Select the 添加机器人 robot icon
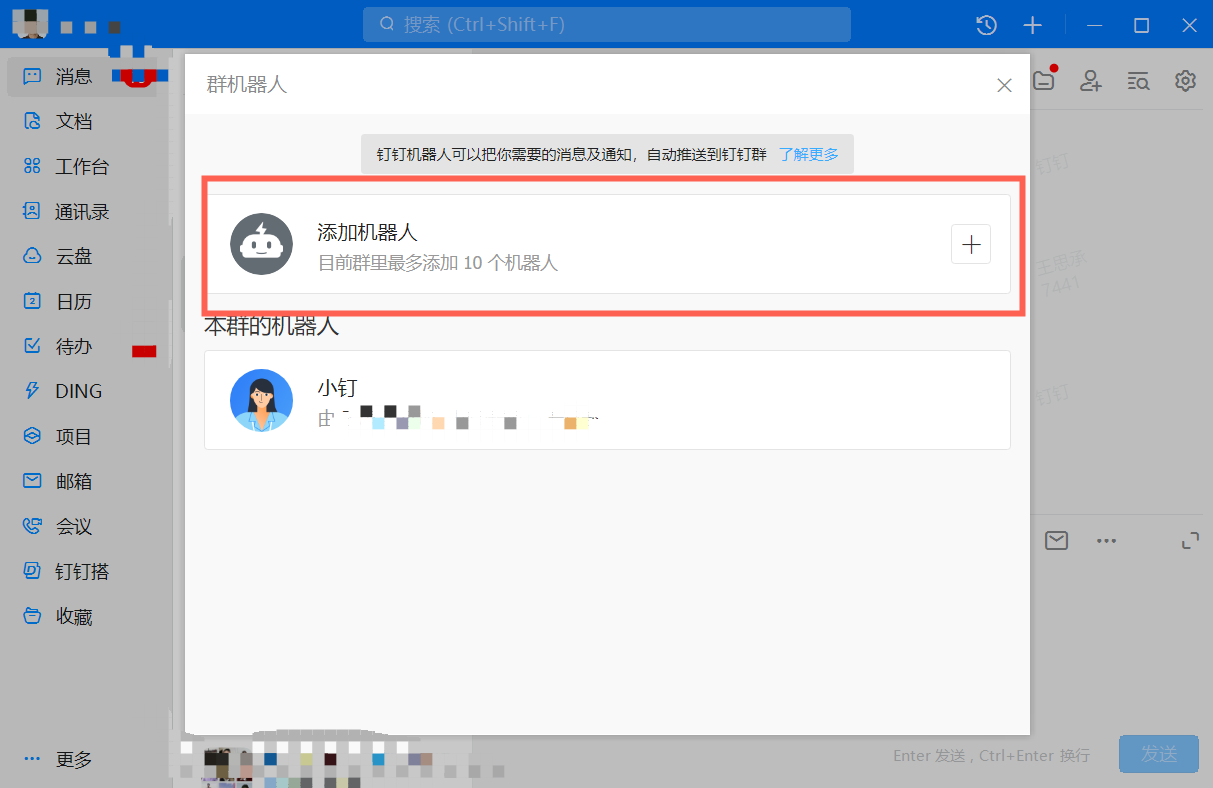Image resolution: width=1213 pixels, height=788 pixels. (x=261, y=244)
